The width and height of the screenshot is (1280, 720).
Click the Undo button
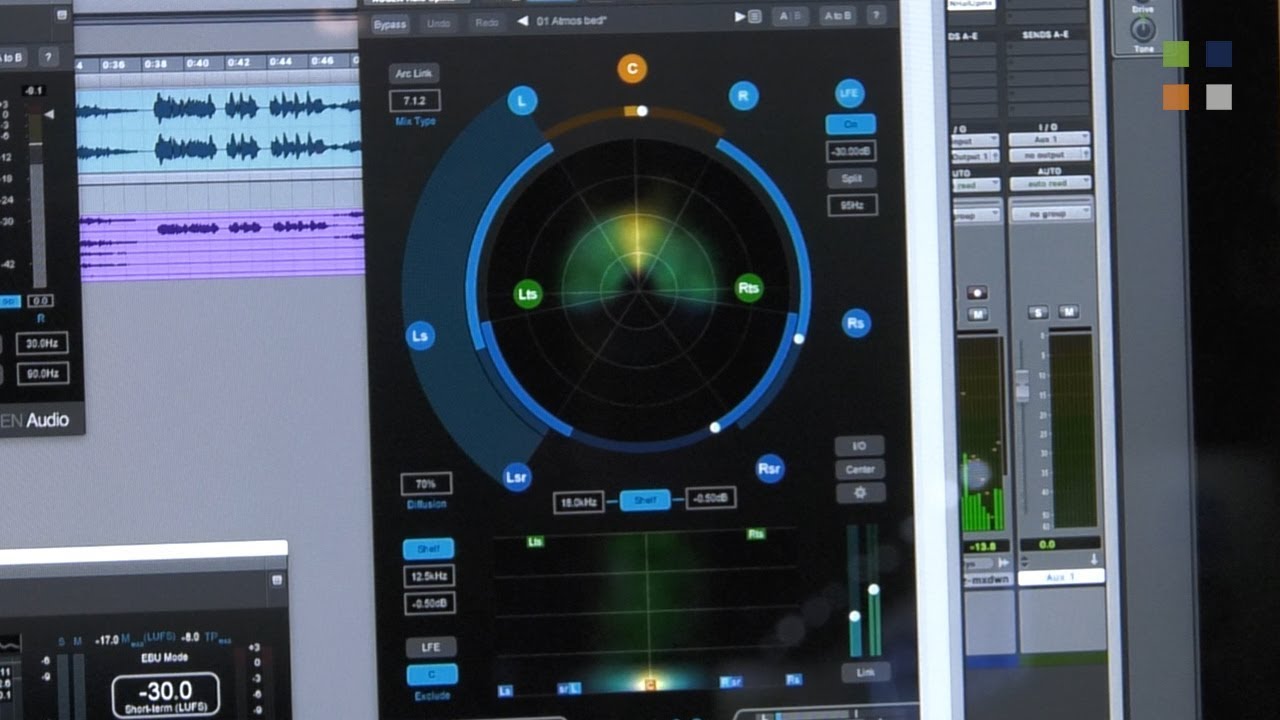[438, 23]
